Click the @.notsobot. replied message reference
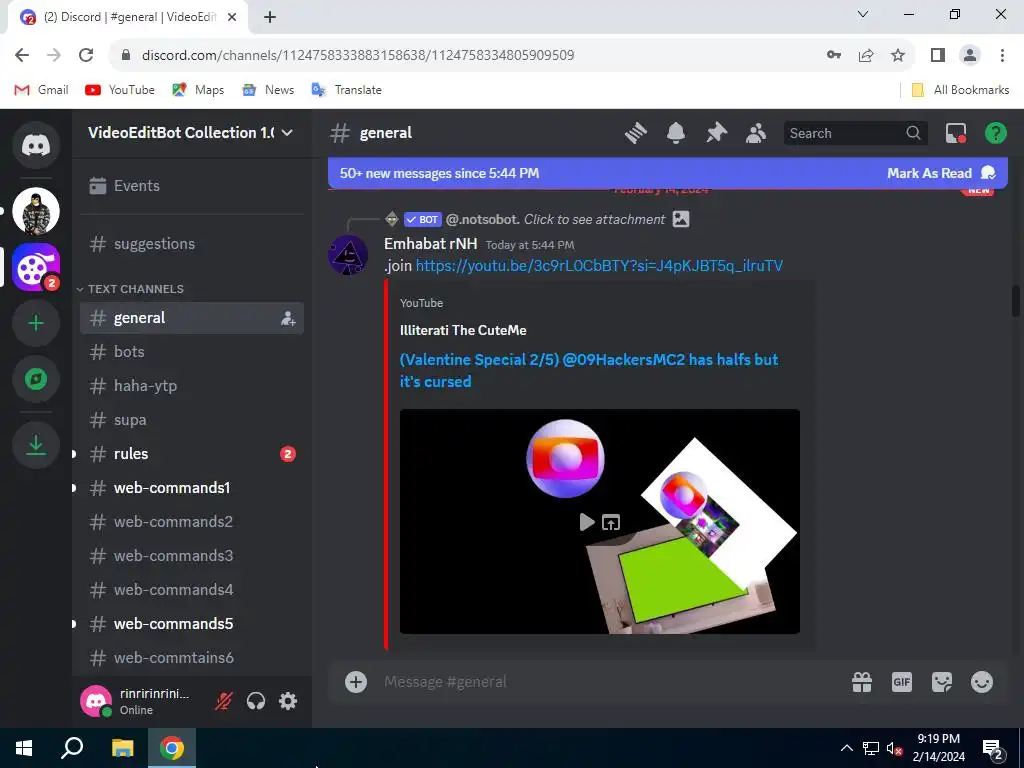This screenshot has height=768, width=1024. [555, 219]
